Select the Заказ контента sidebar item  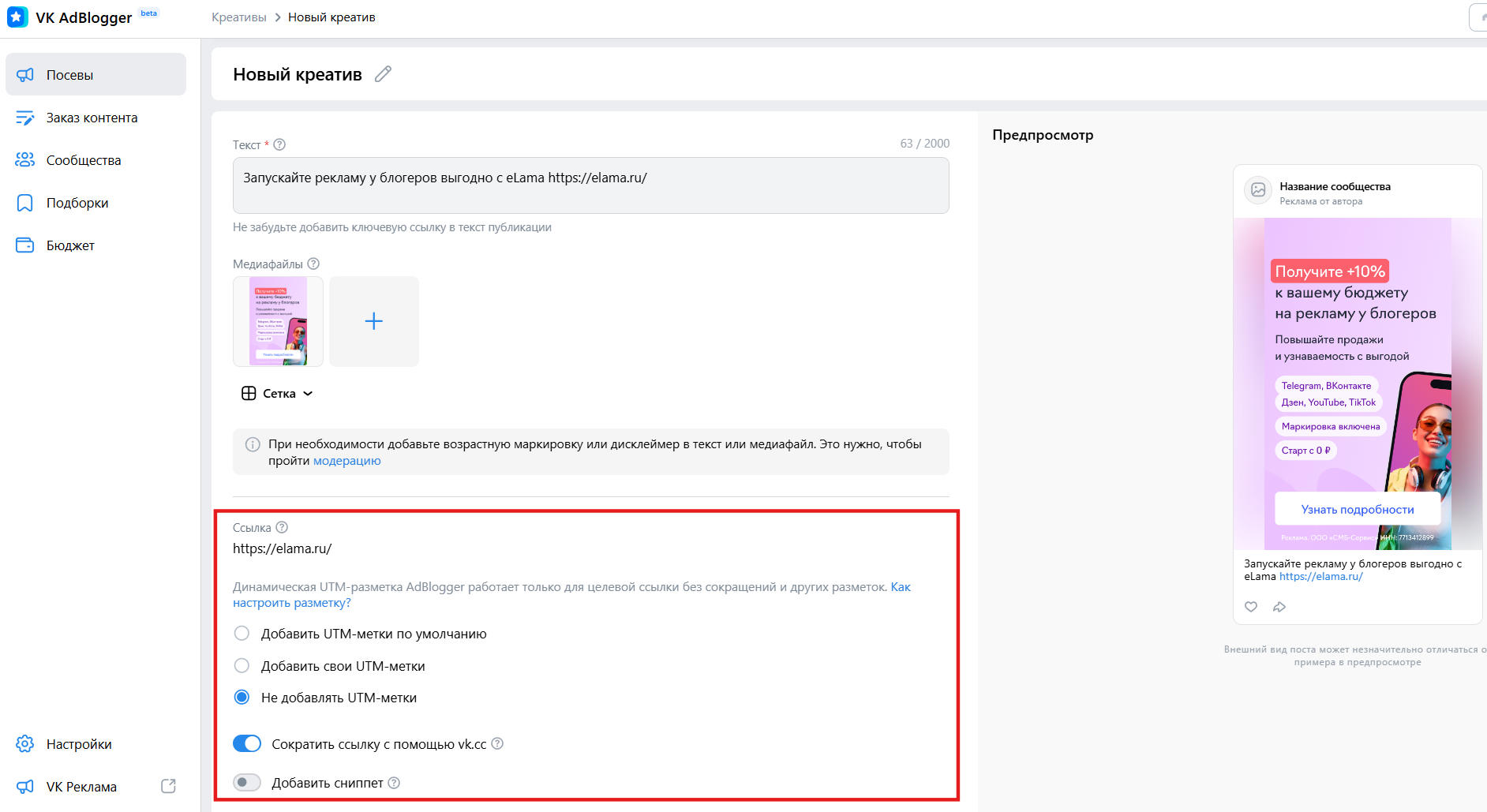(91, 118)
